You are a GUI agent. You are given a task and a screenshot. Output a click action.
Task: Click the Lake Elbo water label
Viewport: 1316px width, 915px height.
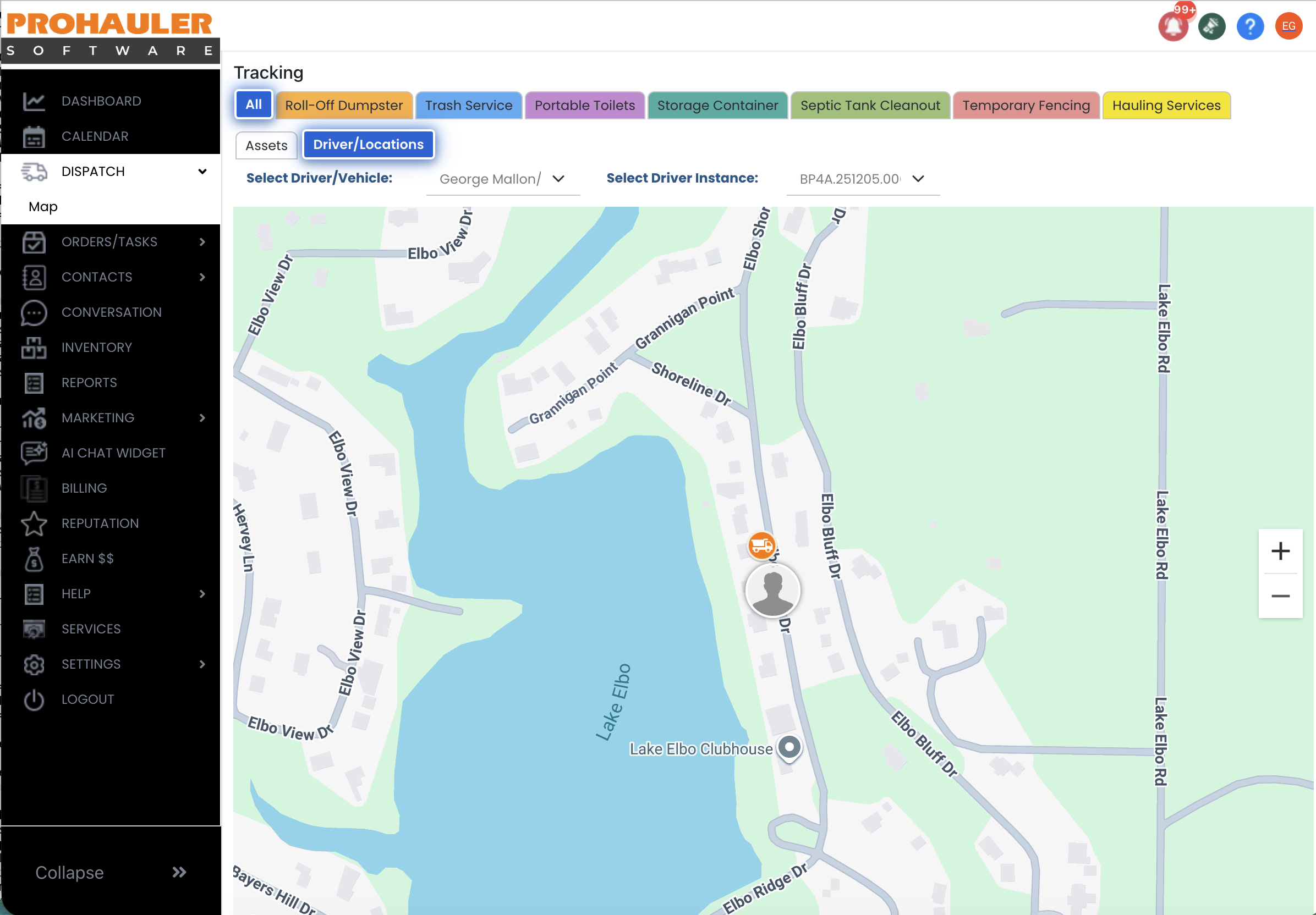[x=613, y=702]
